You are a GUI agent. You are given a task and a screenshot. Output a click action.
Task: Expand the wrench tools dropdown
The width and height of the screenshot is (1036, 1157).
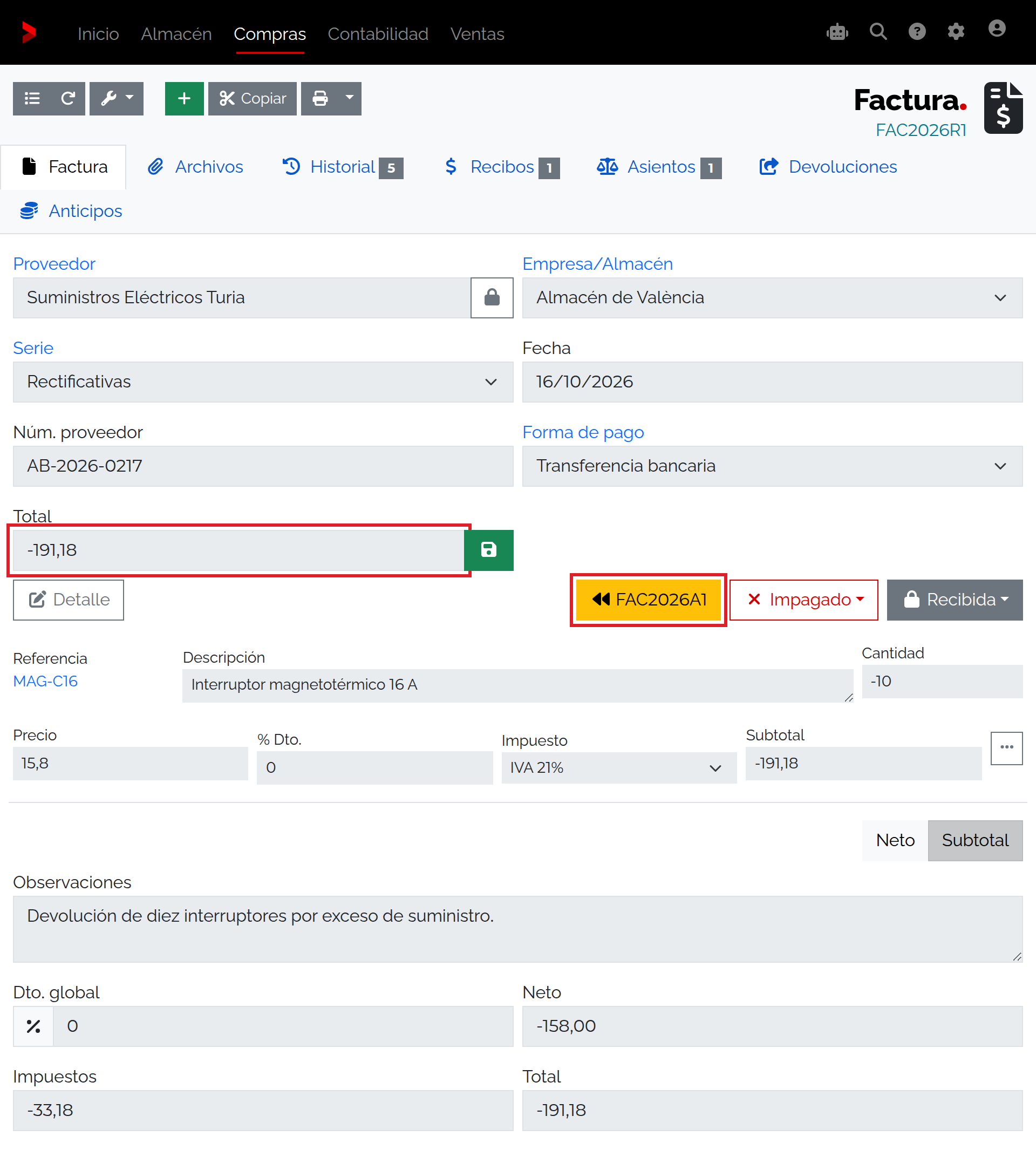[x=117, y=99]
